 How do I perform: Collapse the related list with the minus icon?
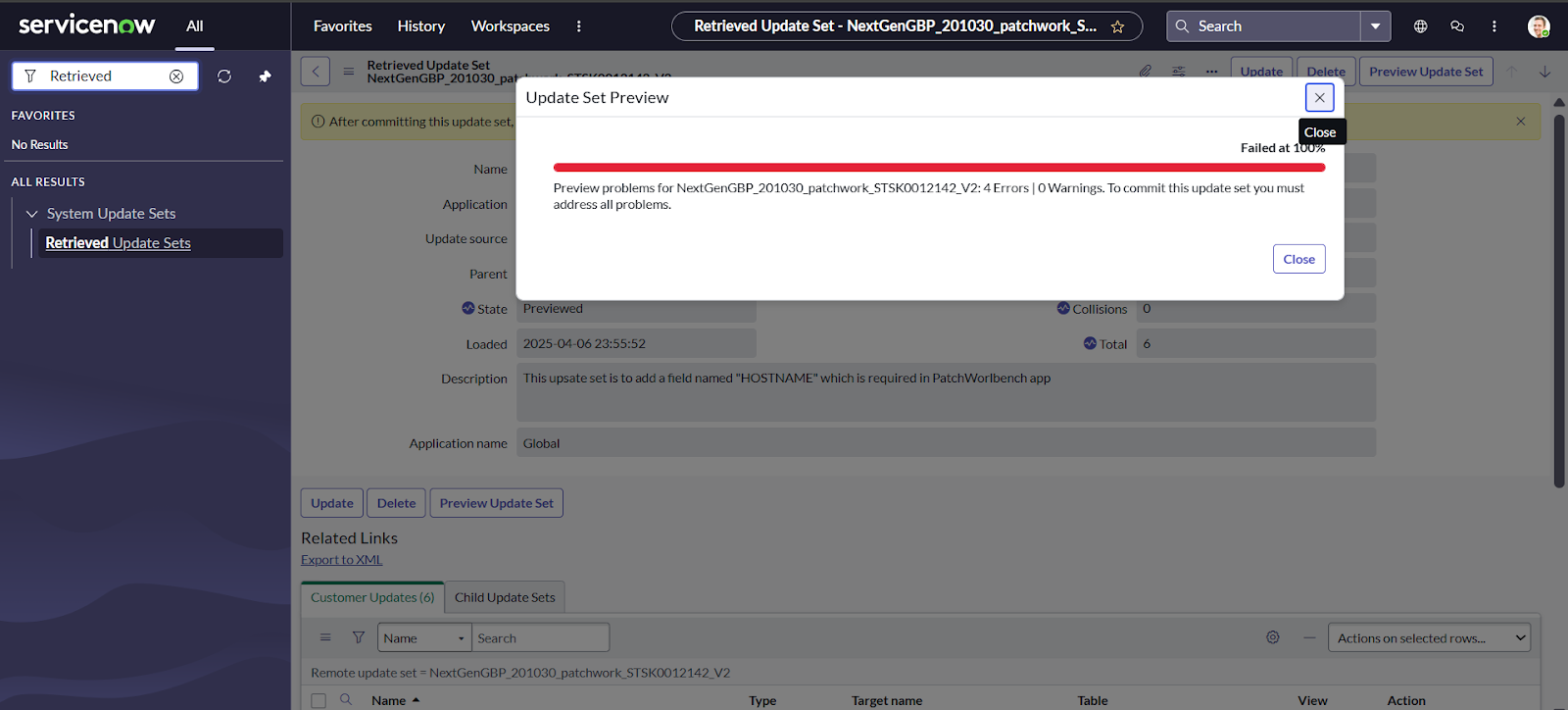pos(1309,637)
